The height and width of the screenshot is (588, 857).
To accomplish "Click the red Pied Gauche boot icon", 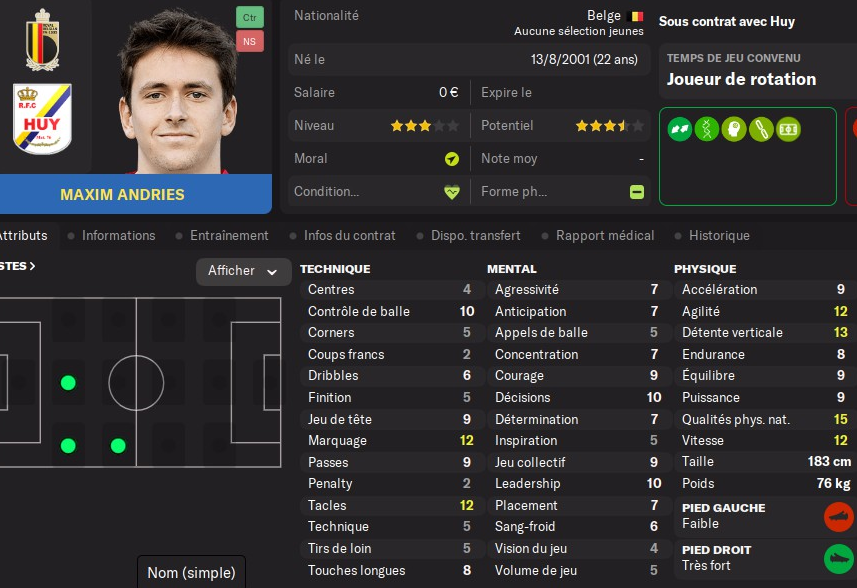I will click(x=838, y=516).
